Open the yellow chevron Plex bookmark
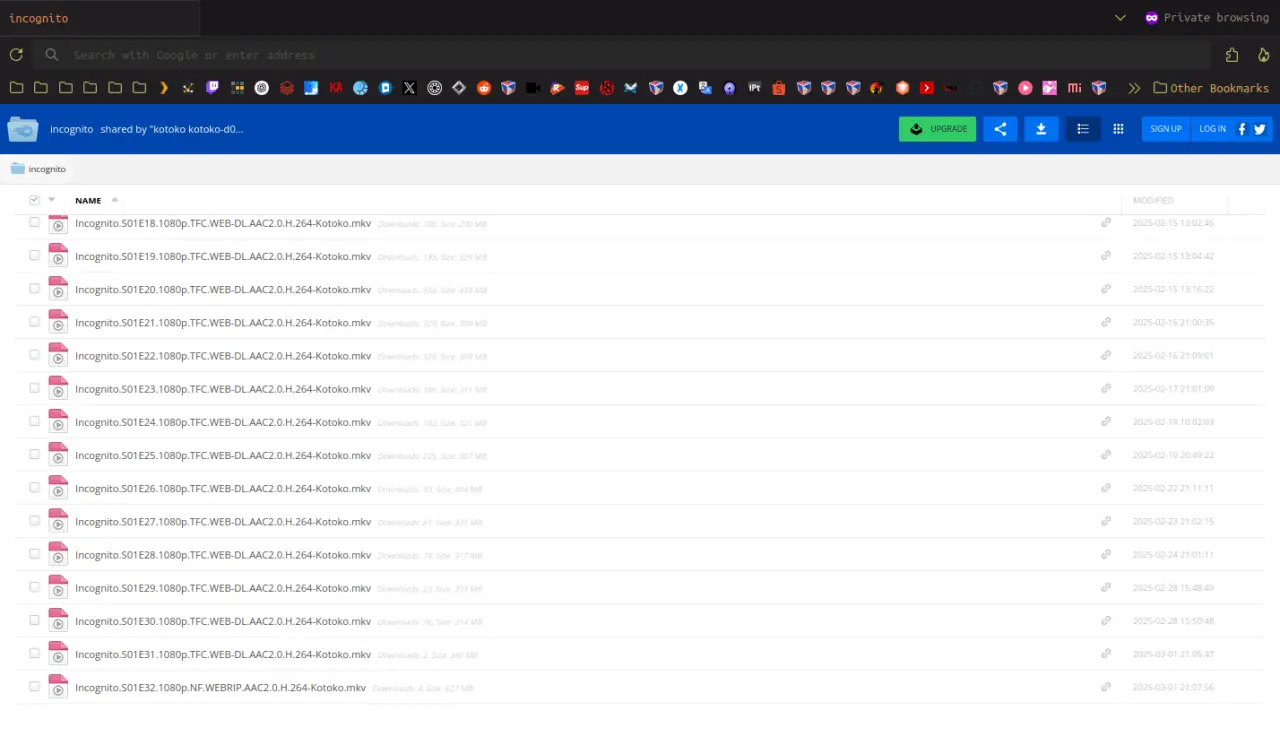Viewport: 1280px width, 754px height. tap(164, 88)
